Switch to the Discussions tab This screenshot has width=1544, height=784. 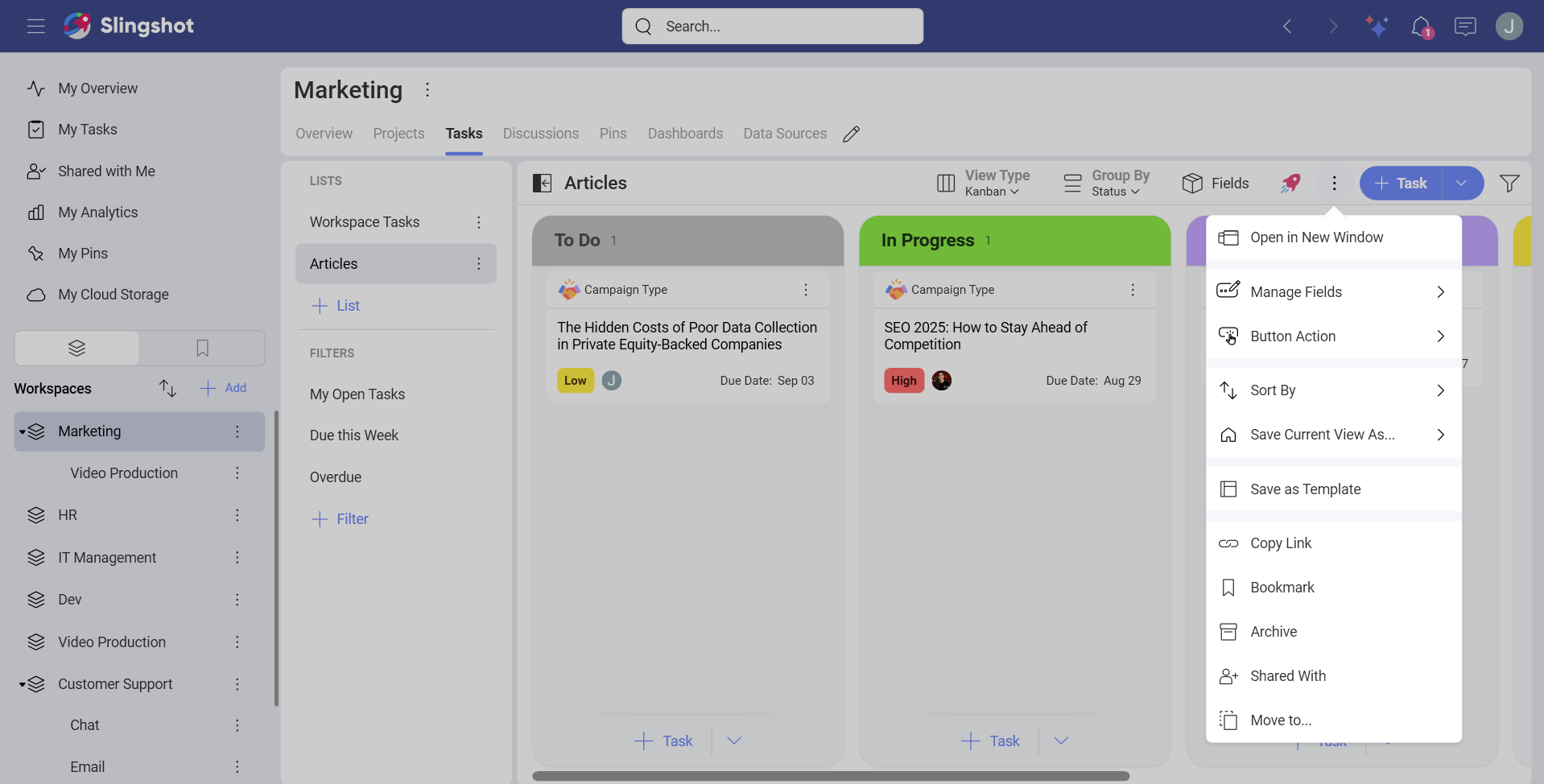coord(540,134)
